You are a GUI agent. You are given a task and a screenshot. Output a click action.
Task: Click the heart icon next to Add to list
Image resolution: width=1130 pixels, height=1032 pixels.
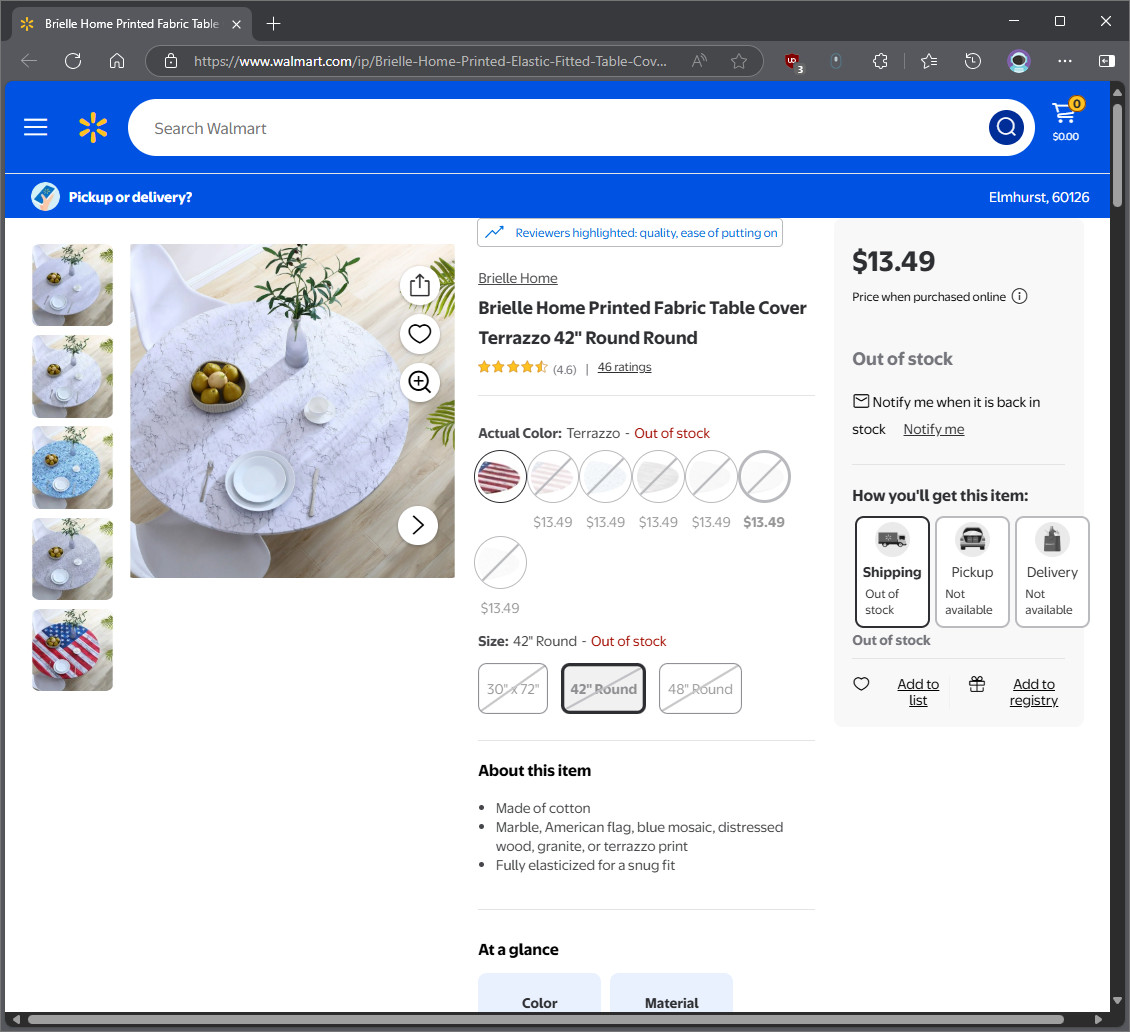coord(861,684)
